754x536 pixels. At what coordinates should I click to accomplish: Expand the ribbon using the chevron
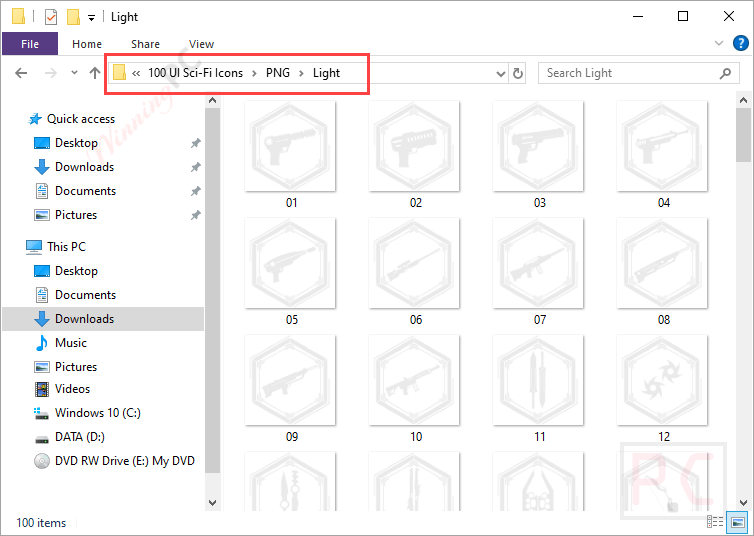pyautogui.click(x=719, y=44)
